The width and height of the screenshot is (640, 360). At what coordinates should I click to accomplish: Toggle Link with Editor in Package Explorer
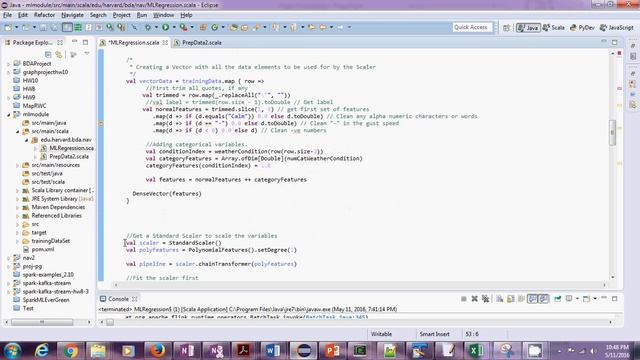coord(59,54)
